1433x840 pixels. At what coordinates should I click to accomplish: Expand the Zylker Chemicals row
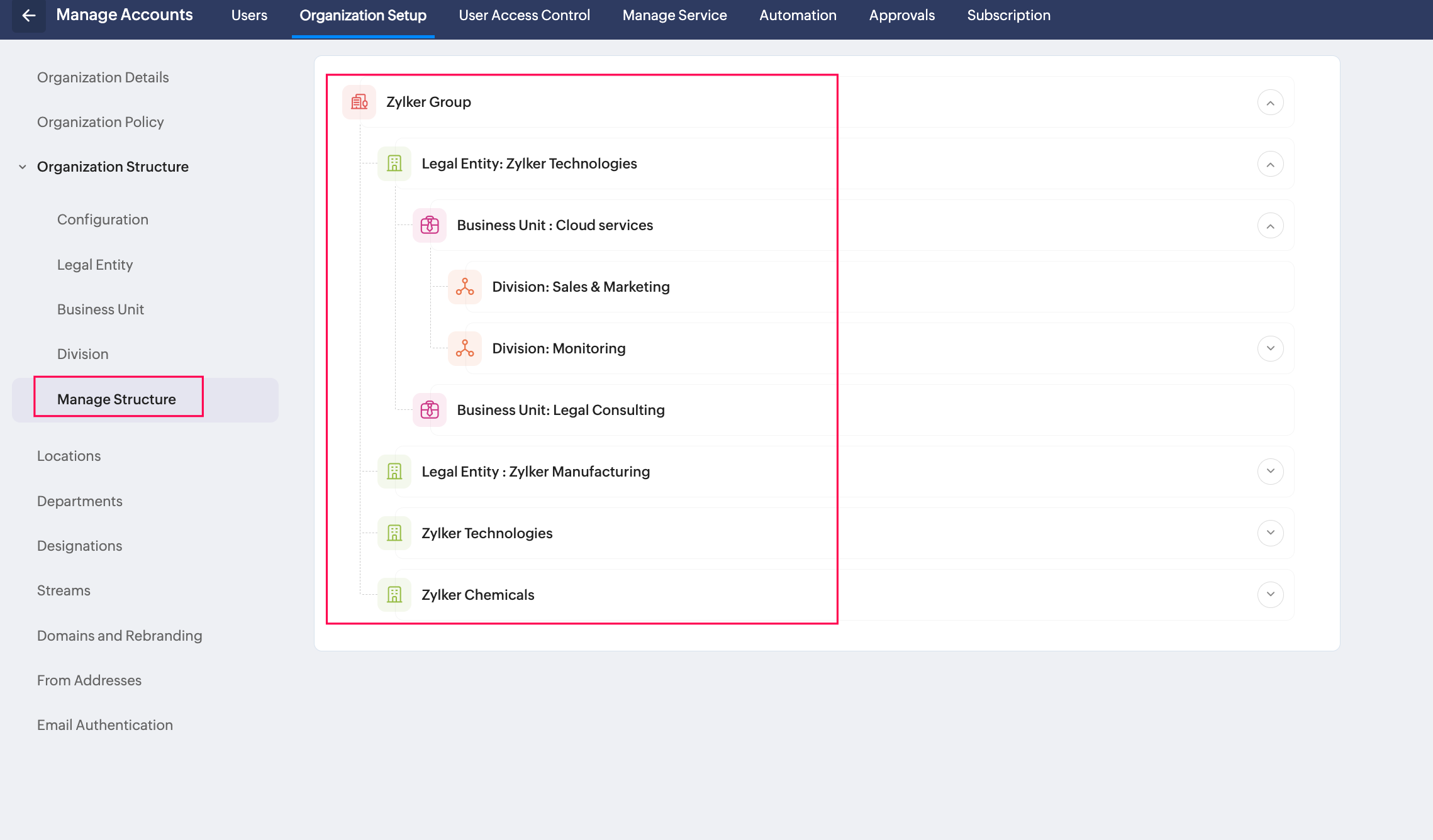1270,594
